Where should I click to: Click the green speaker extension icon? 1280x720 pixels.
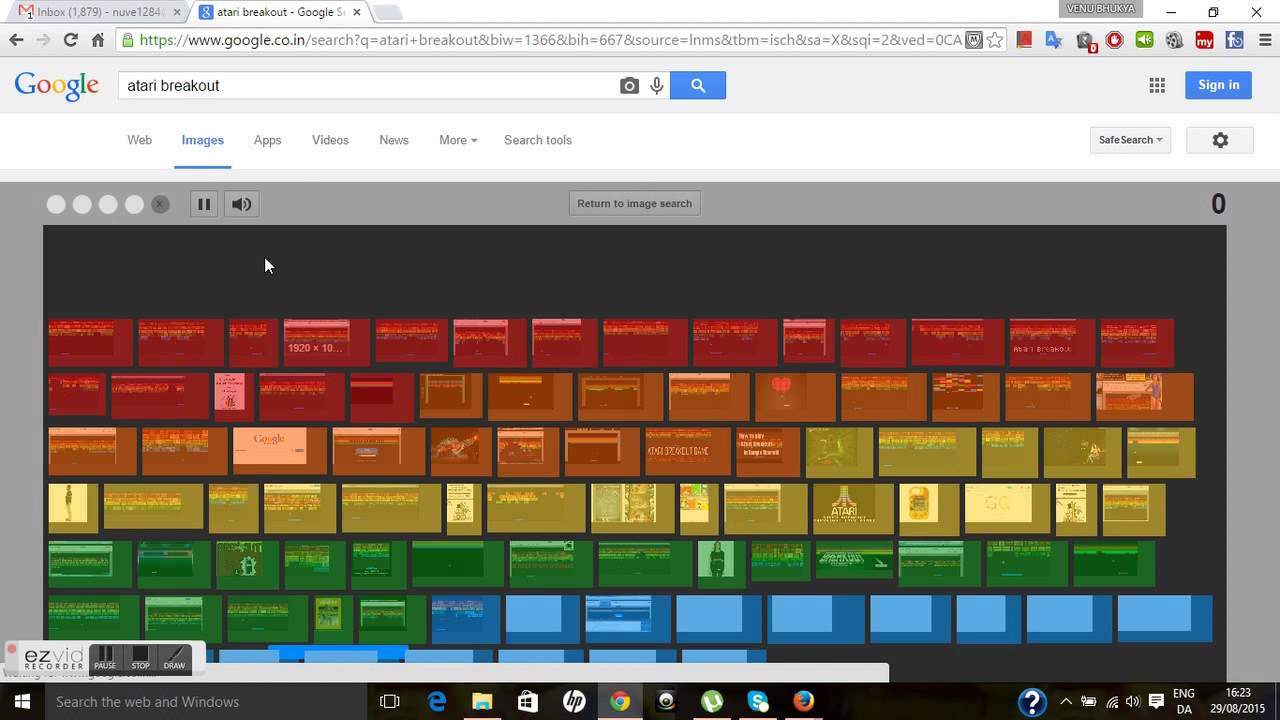pyautogui.click(x=1145, y=40)
